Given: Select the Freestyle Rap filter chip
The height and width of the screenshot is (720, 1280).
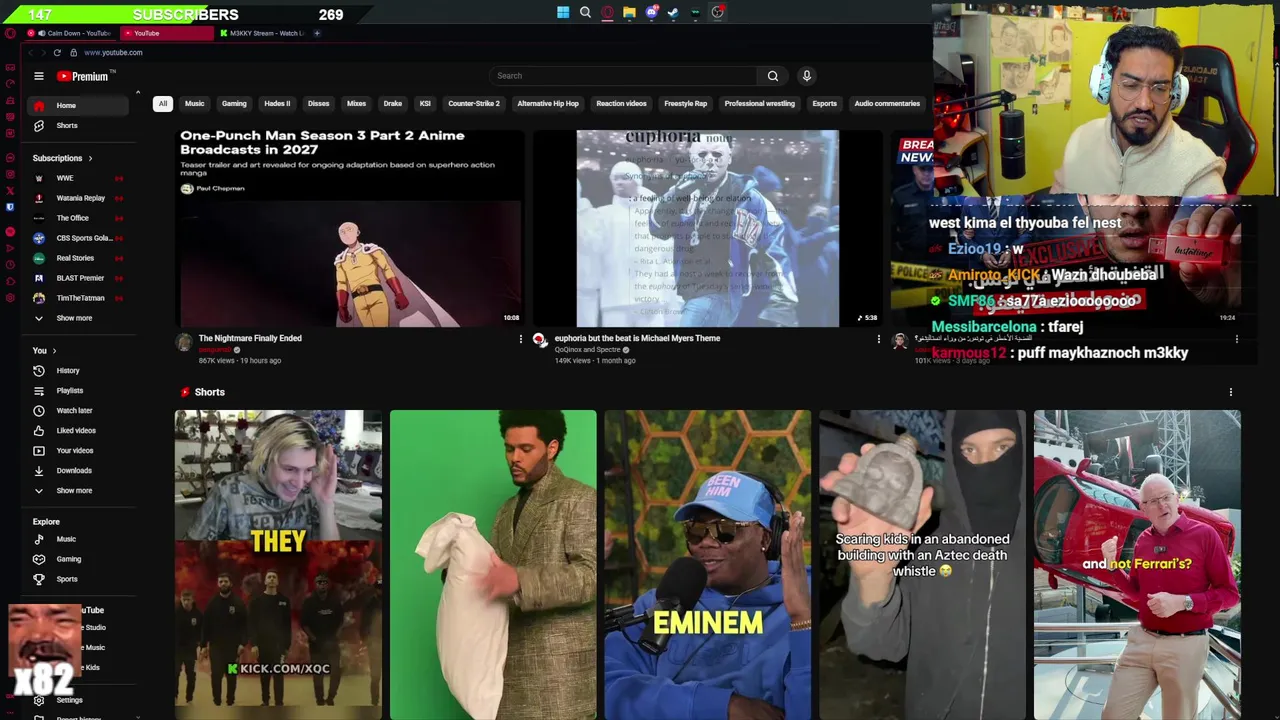Looking at the screenshot, I should click(x=686, y=103).
